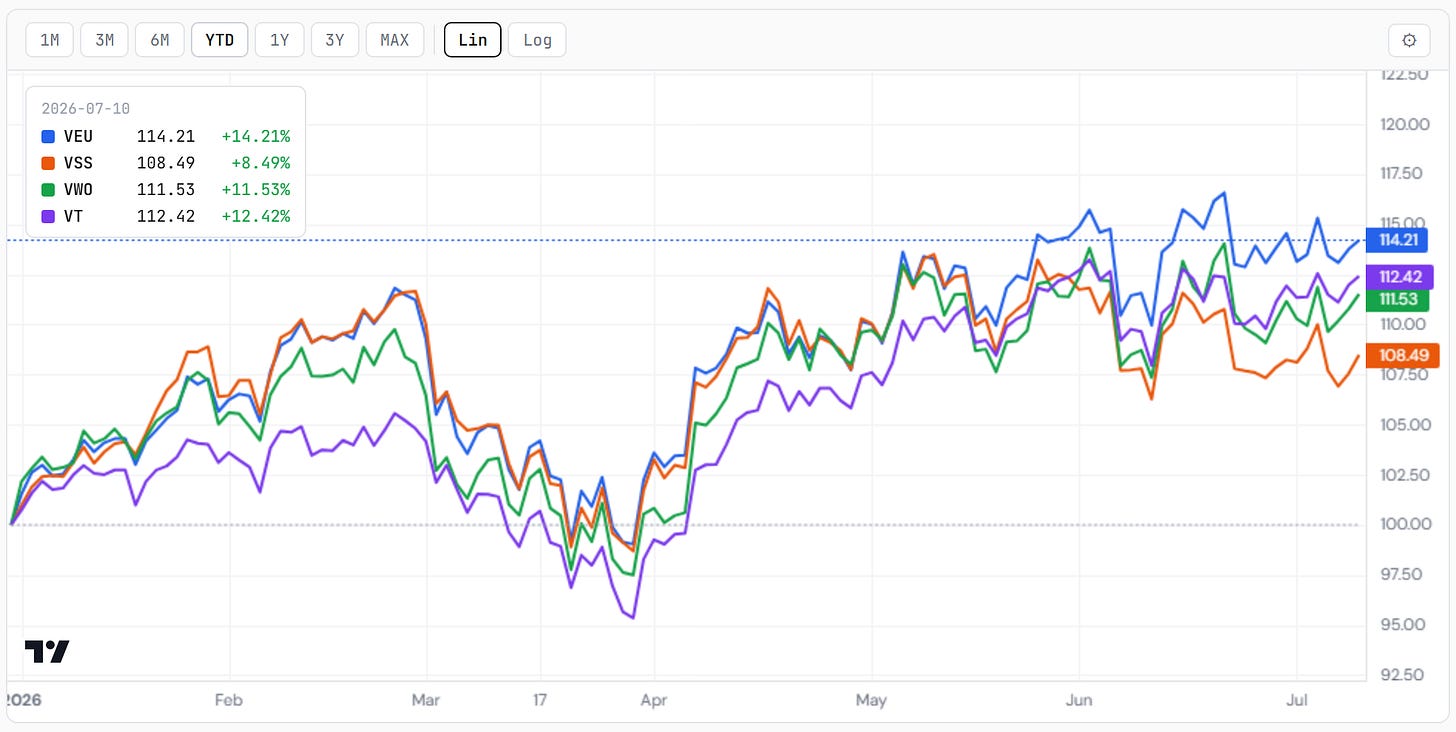The width and height of the screenshot is (1456, 732).
Task: Choose the 3Y time range
Action: [x=334, y=40]
